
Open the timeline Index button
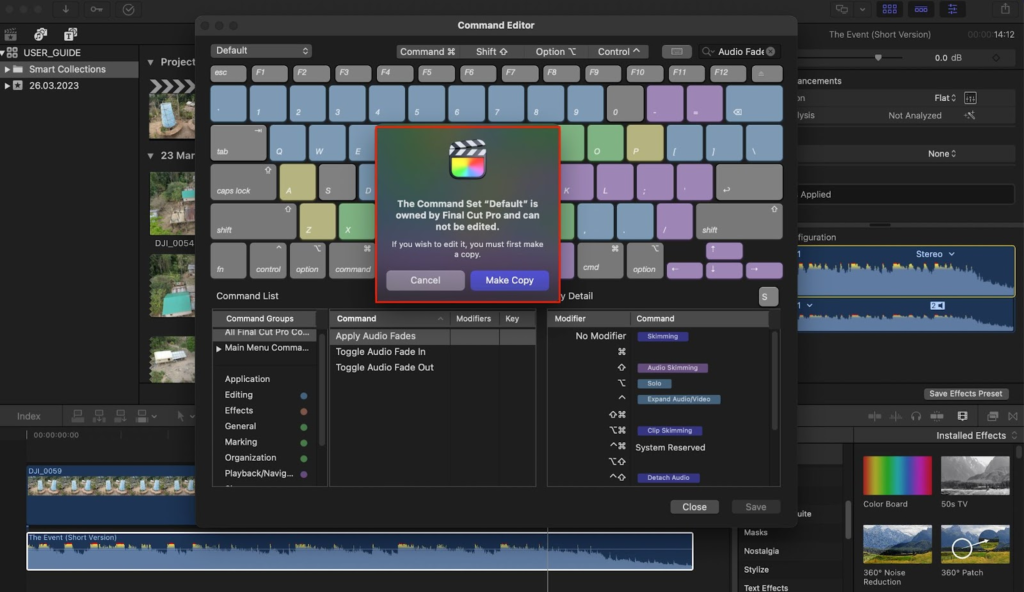(28, 416)
